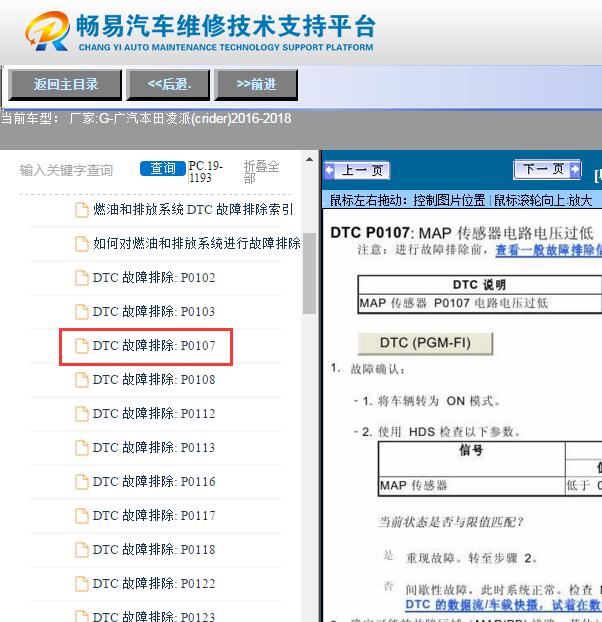This screenshot has height=622, width=602.
Task: Open DTC 故障排除: P0113
Action: point(154,448)
